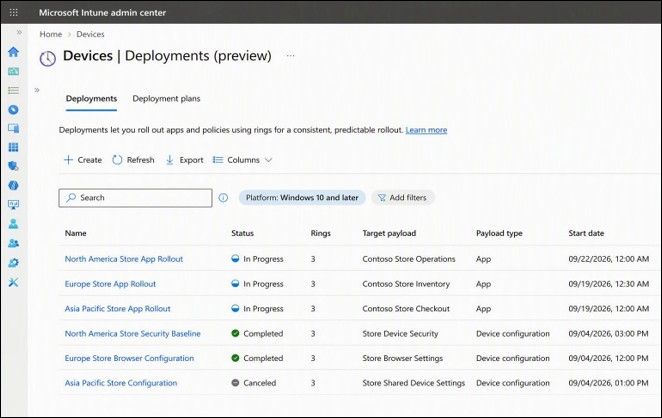Switch to the Deployment plans tab
This screenshot has width=662, height=418.
[166, 99]
